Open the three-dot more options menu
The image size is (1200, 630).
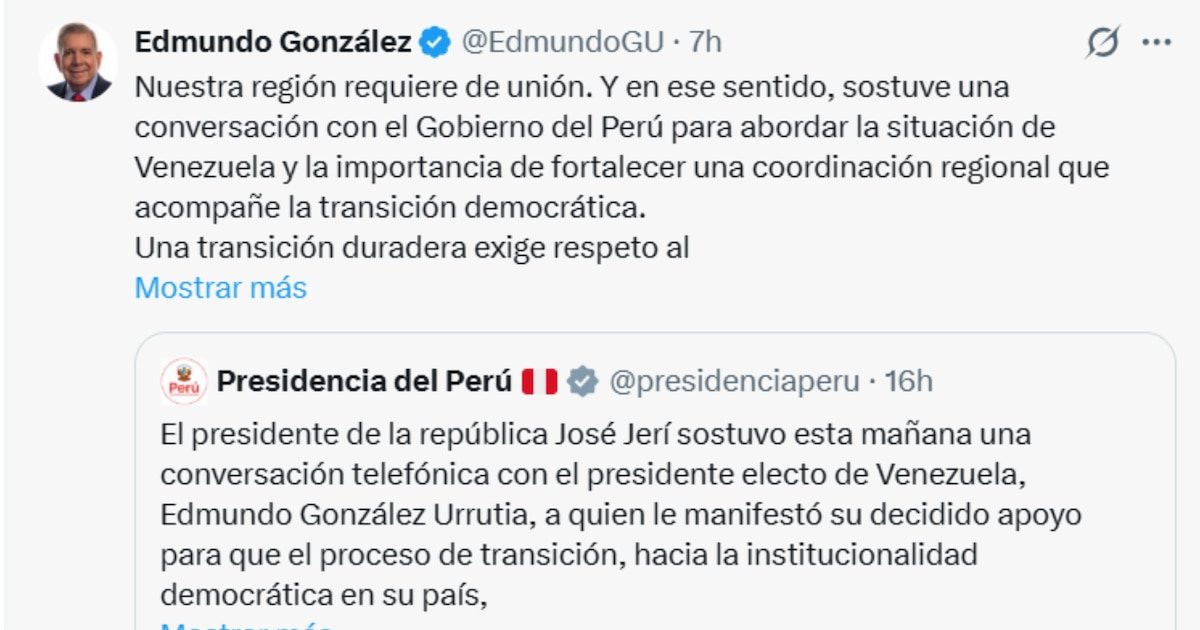[1156, 43]
